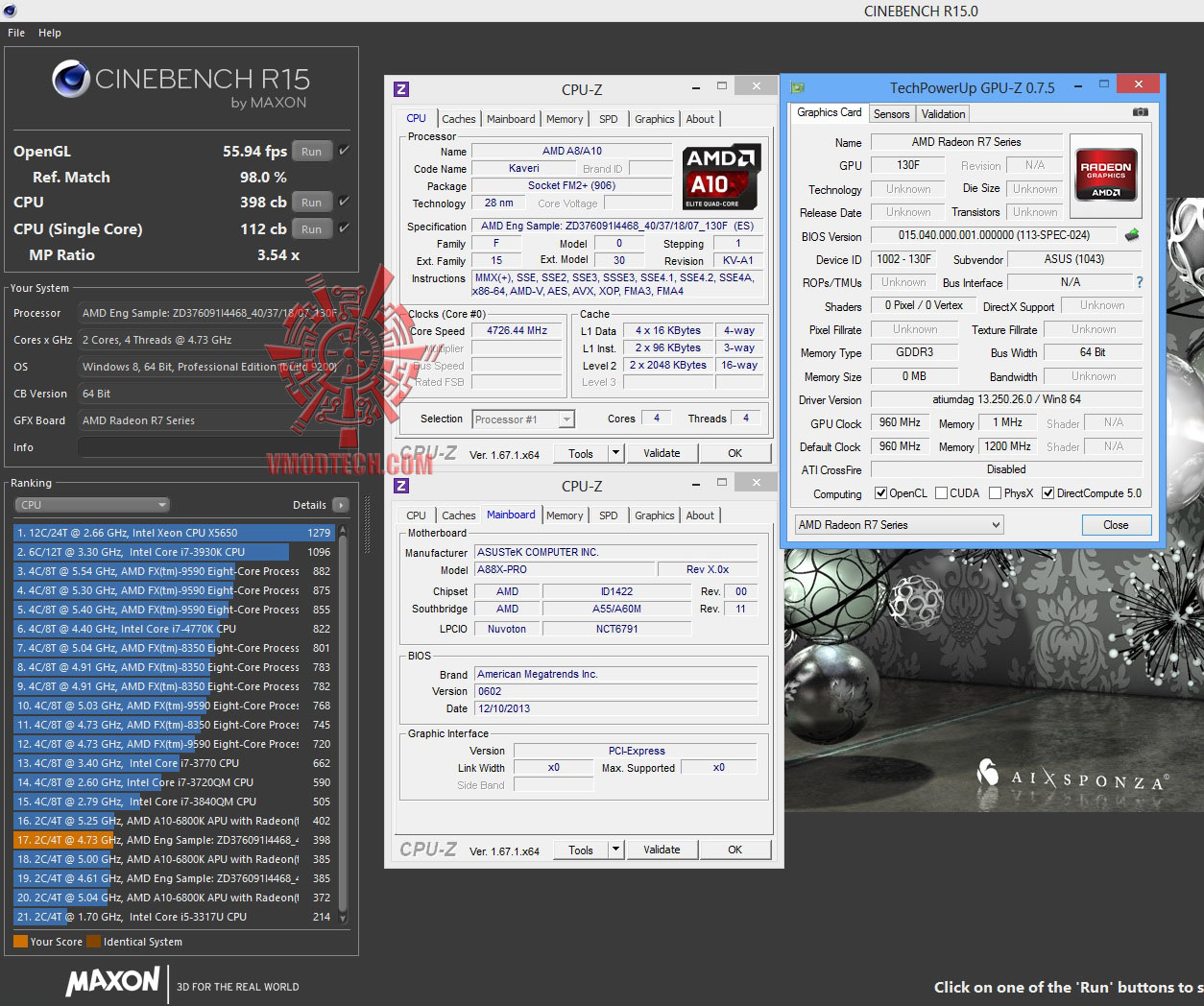This screenshot has width=1204, height=1006.
Task: Click the Core Speed value 4726.44 MHz
Action: [518, 330]
